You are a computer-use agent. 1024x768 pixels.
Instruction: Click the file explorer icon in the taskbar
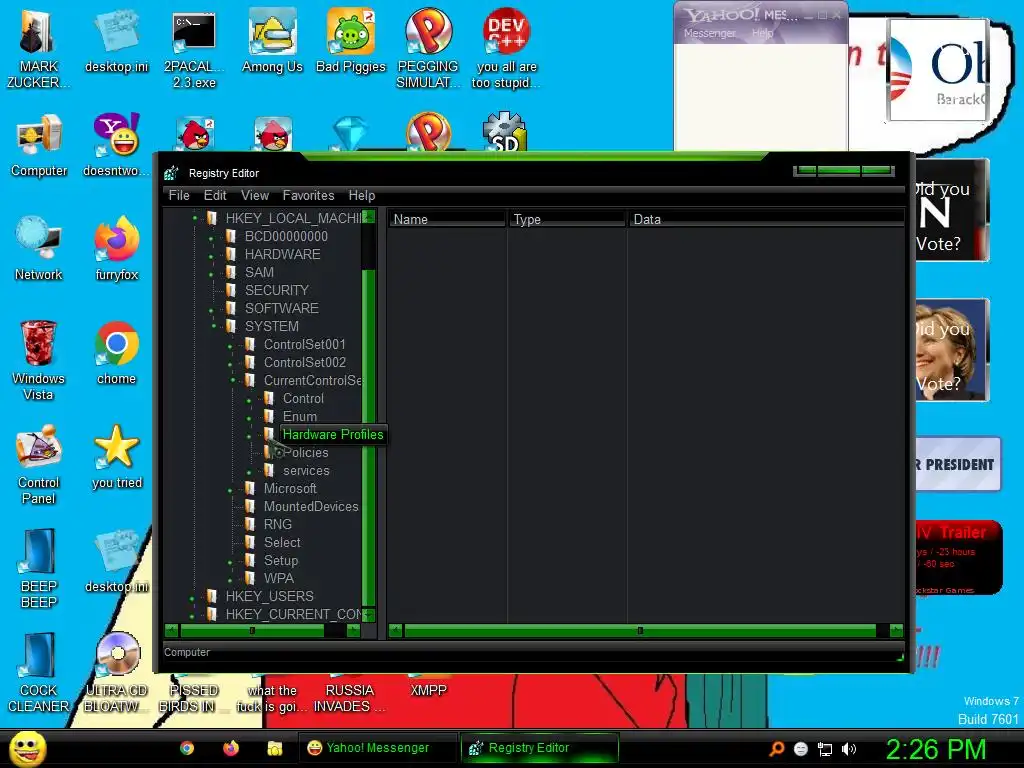coord(274,748)
